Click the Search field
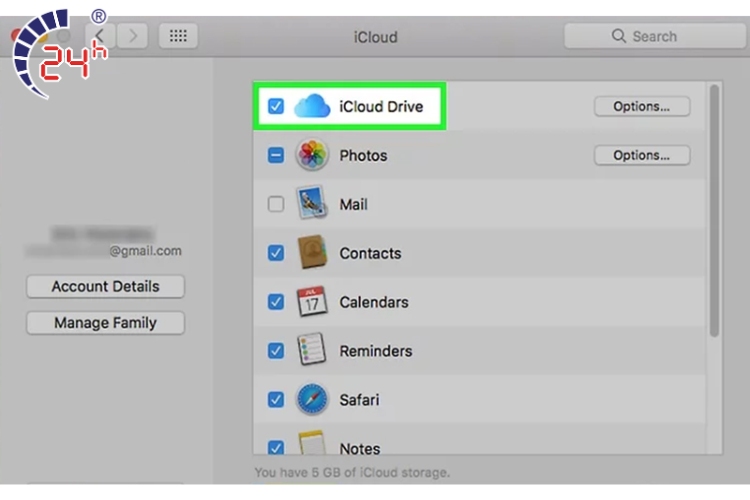 point(655,36)
